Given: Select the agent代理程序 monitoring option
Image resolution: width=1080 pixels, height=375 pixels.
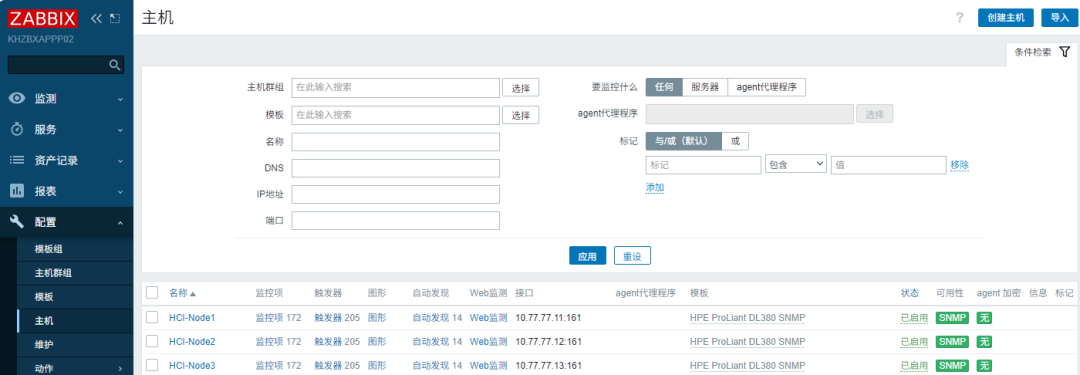Looking at the screenshot, I should coord(767,88).
